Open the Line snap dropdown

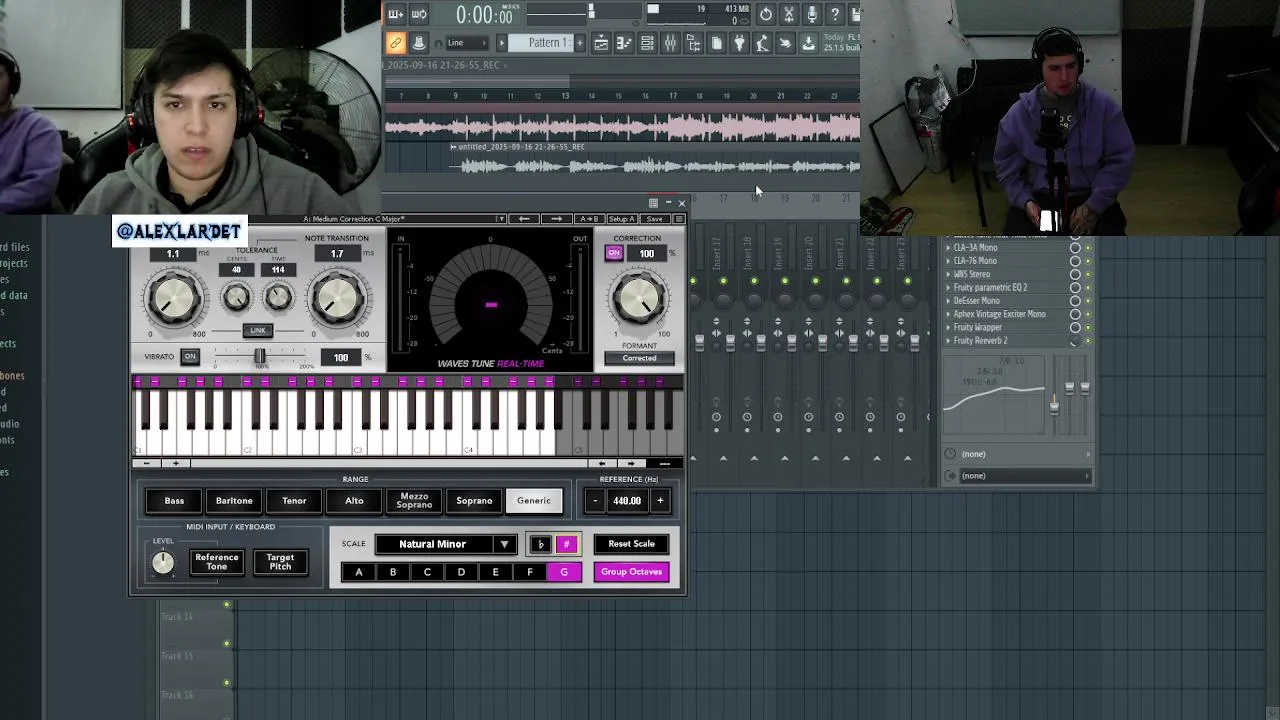click(466, 43)
